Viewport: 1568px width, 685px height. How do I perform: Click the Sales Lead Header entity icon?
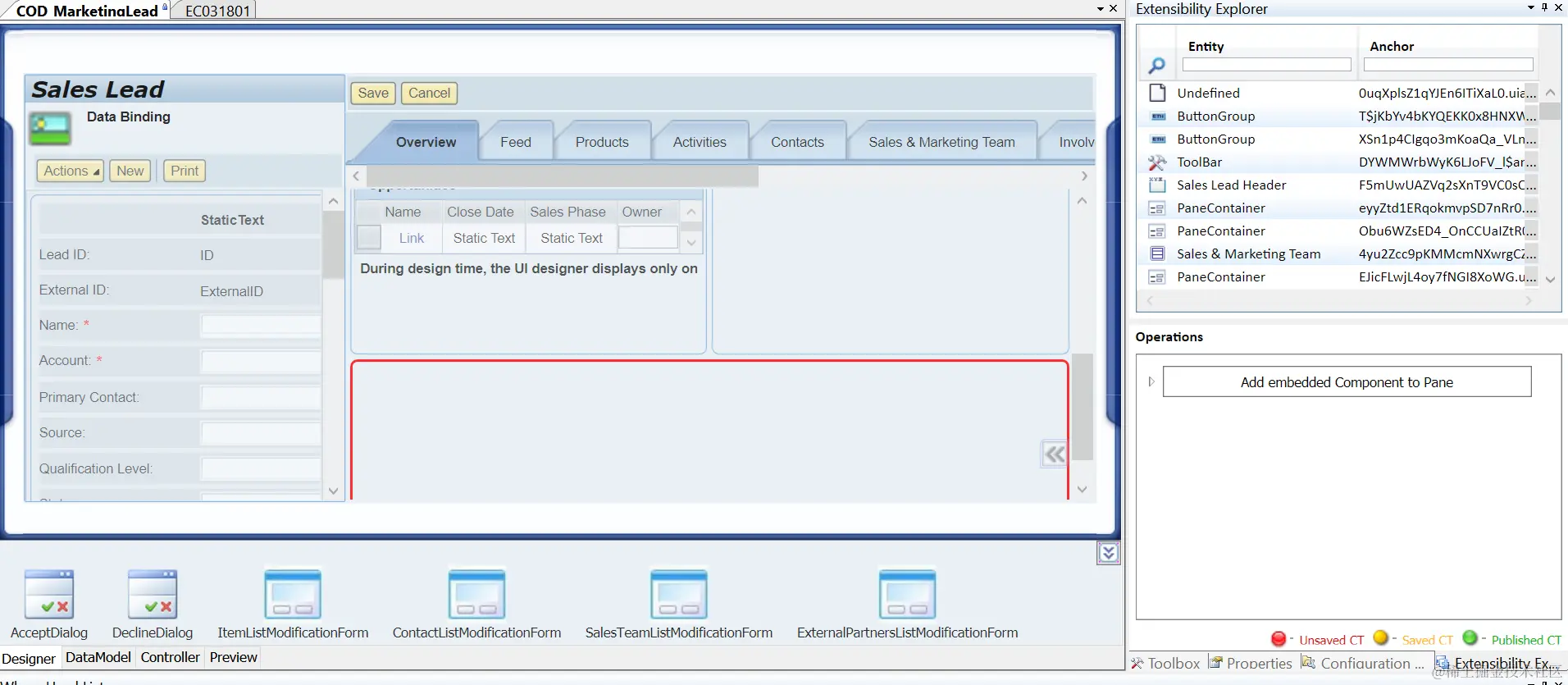tap(1157, 185)
